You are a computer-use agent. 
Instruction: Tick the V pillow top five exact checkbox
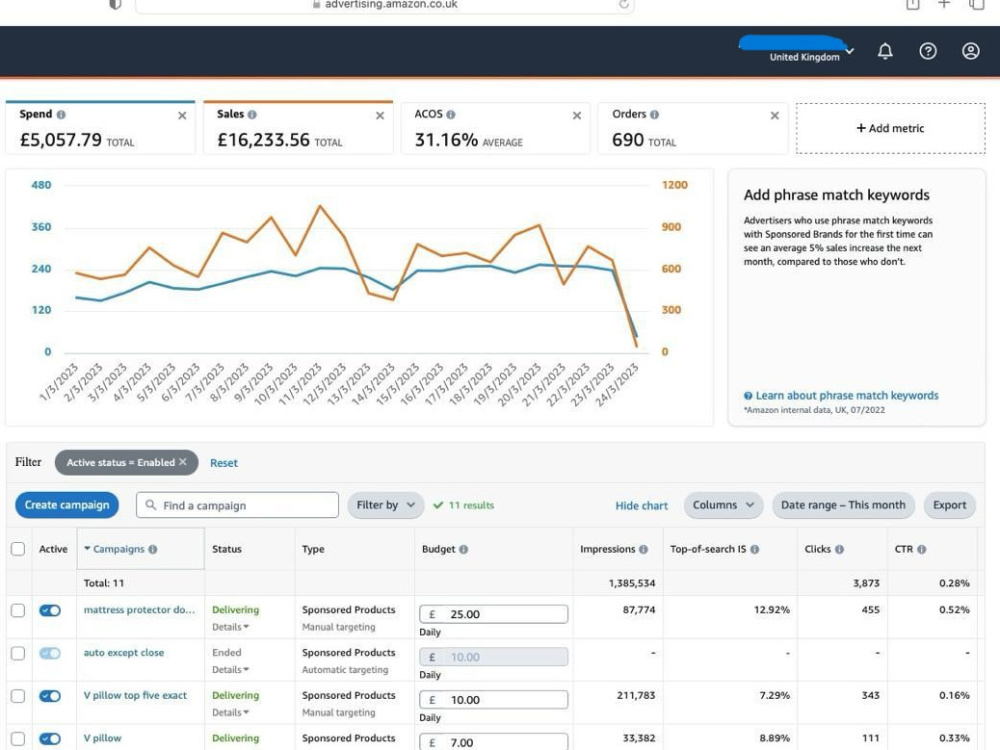point(18,696)
